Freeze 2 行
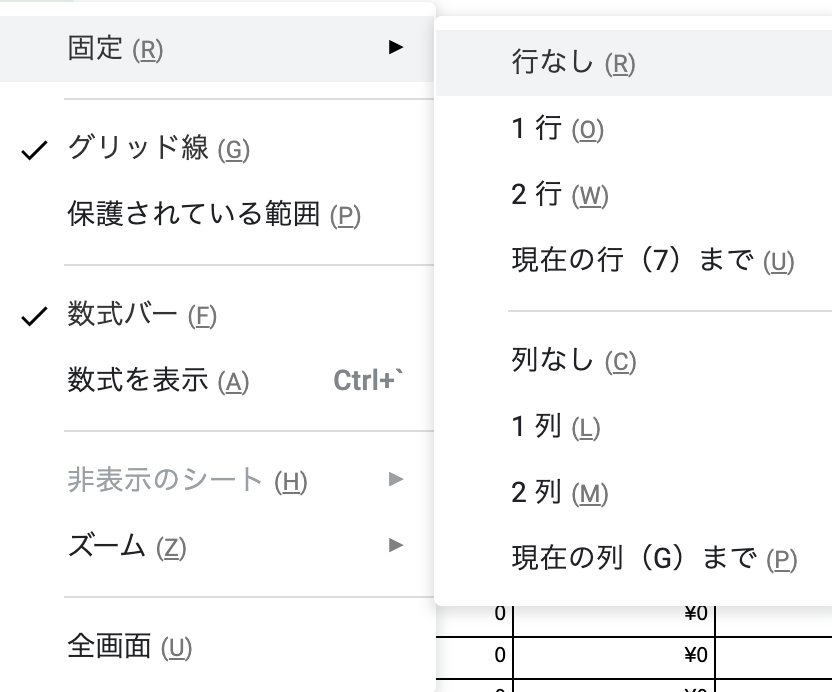Screen dimensions: 832x692 pos(559,195)
